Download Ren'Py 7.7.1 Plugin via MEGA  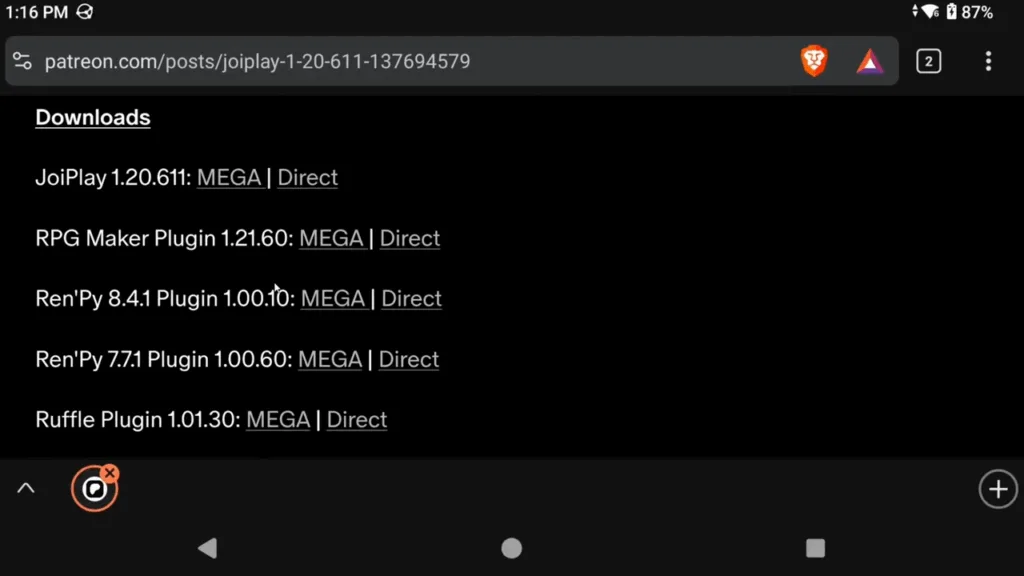click(330, 359)
